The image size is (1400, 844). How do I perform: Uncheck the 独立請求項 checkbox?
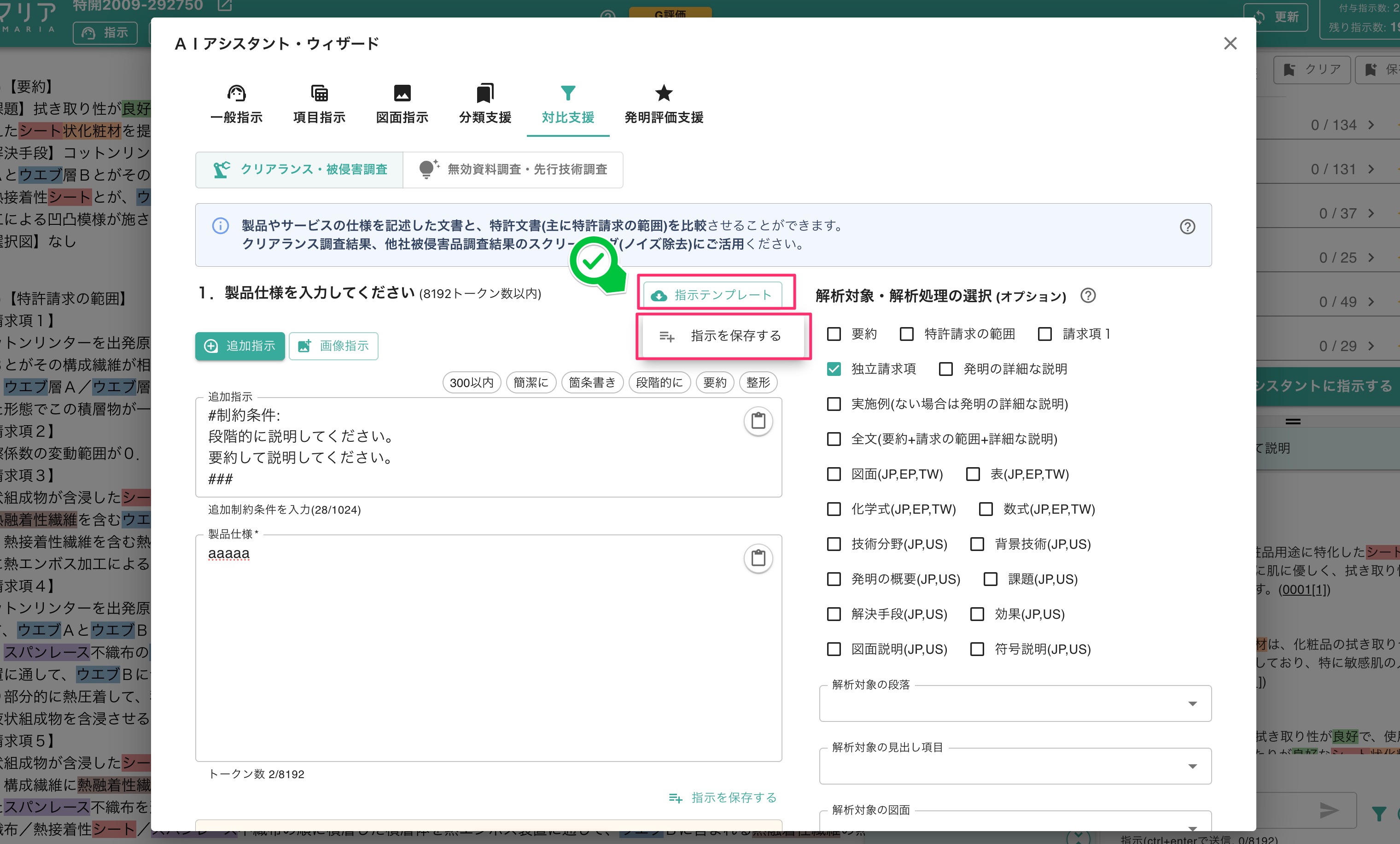coord(834,369)
